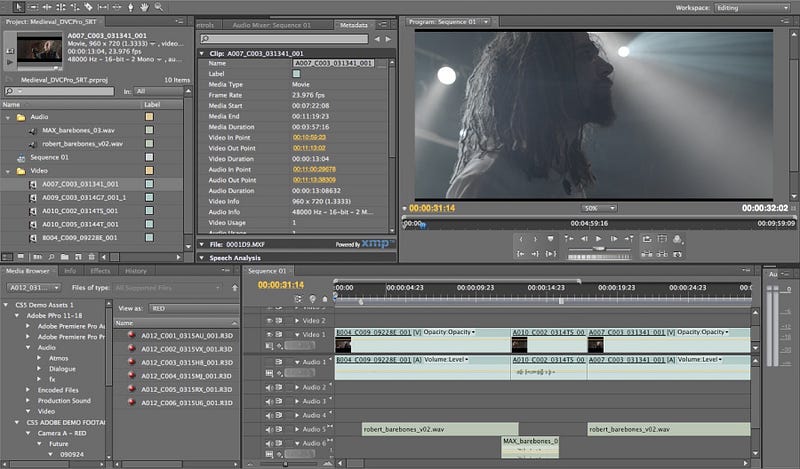Click the Set In Point button
Viewport: 800px width, 469px height.
click(520, 239)
